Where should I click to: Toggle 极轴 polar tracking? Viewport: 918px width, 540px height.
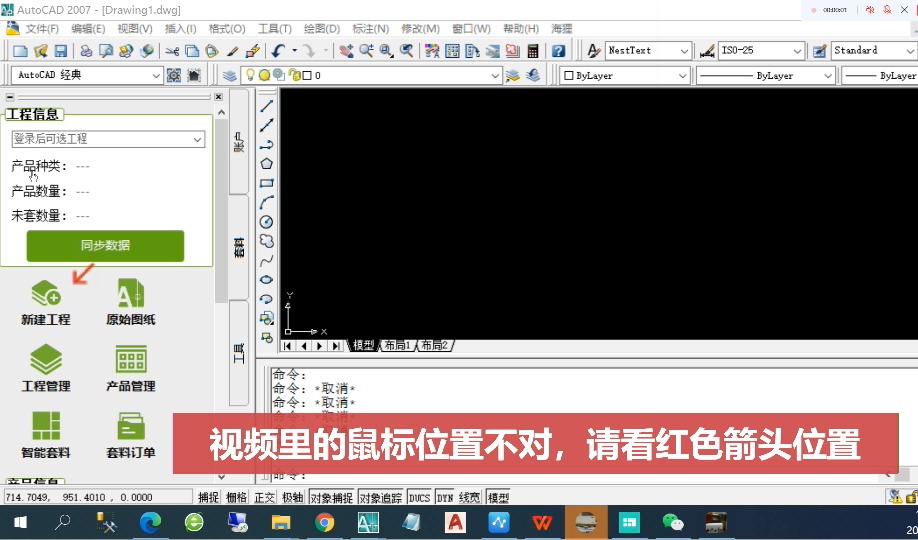coord(293,497)
